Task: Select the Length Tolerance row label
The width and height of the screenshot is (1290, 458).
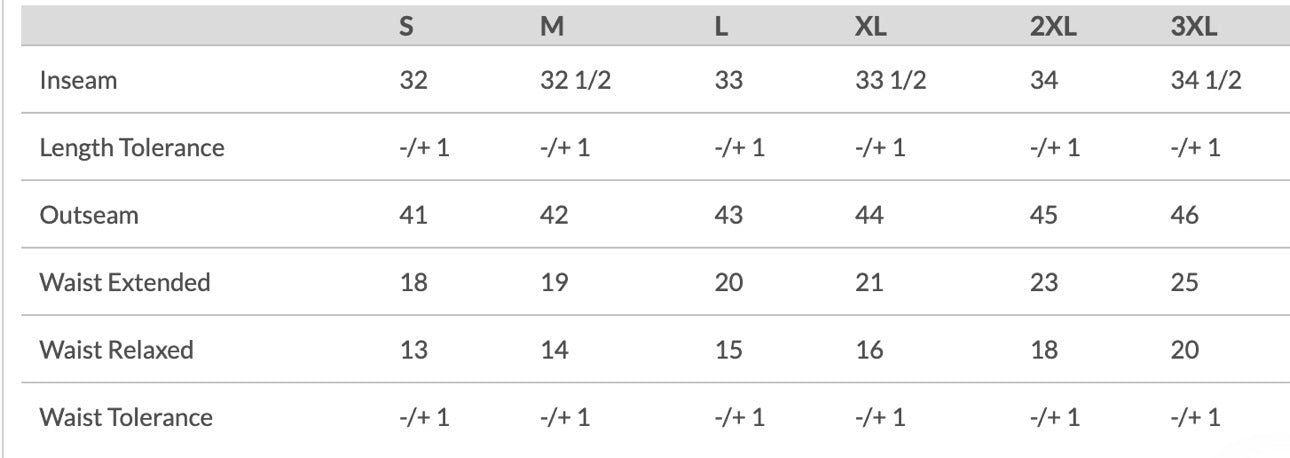Action: (132, 148)
